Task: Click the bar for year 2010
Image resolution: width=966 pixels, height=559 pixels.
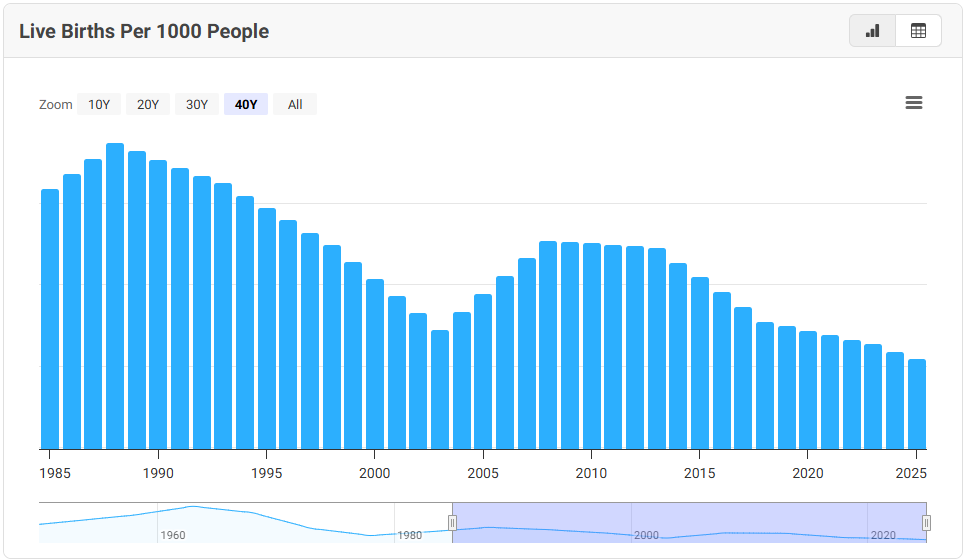Action: coord(591,346)
